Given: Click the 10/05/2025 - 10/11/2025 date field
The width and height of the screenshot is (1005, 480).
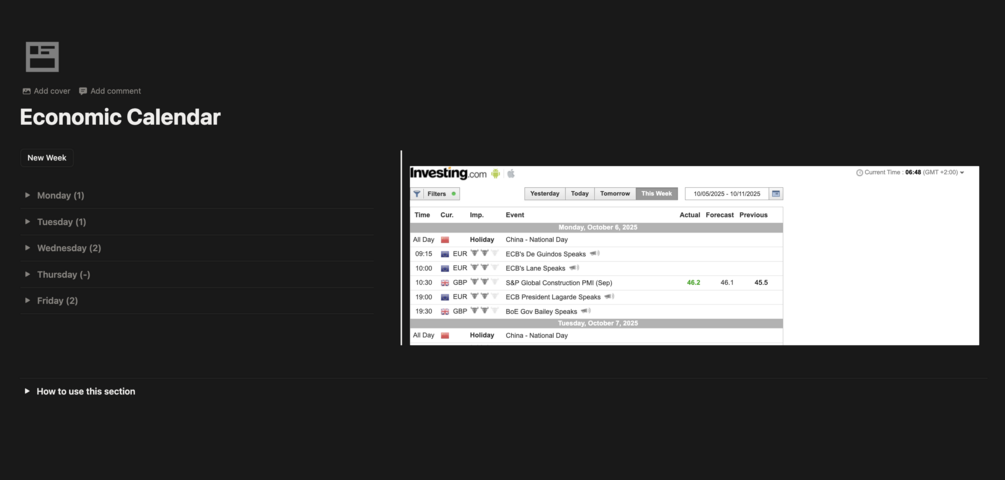Looking at the screenshot, I should (x=727, y=194).
